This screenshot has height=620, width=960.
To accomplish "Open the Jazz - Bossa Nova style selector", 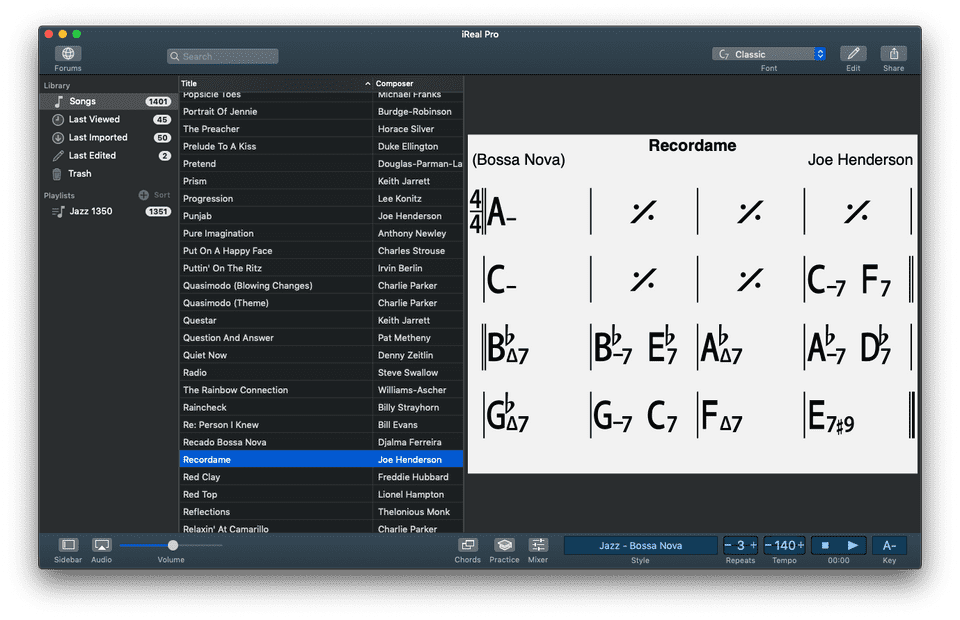I will tap(640, 545).
